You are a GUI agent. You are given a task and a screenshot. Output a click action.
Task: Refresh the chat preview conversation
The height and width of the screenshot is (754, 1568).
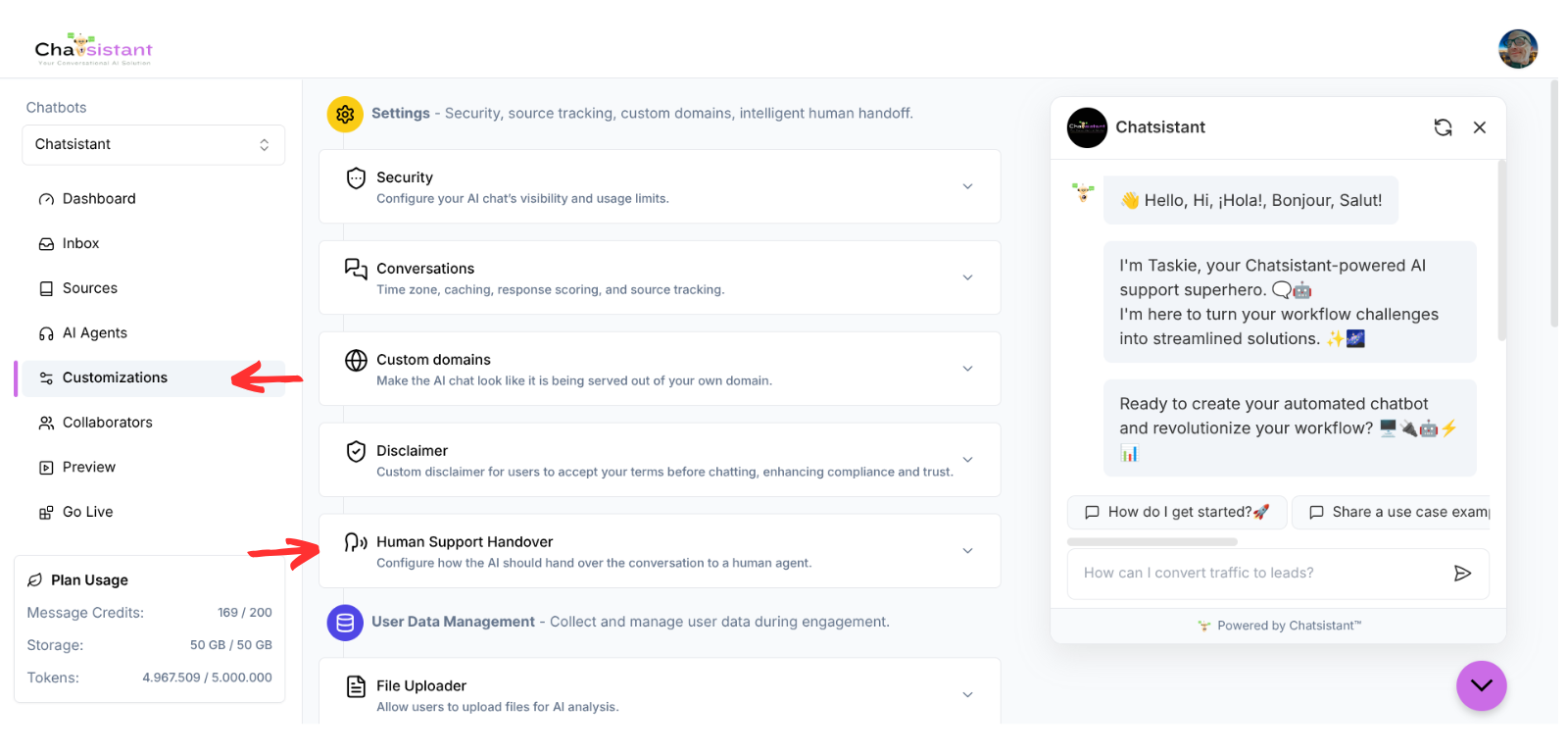[1443, 127]
